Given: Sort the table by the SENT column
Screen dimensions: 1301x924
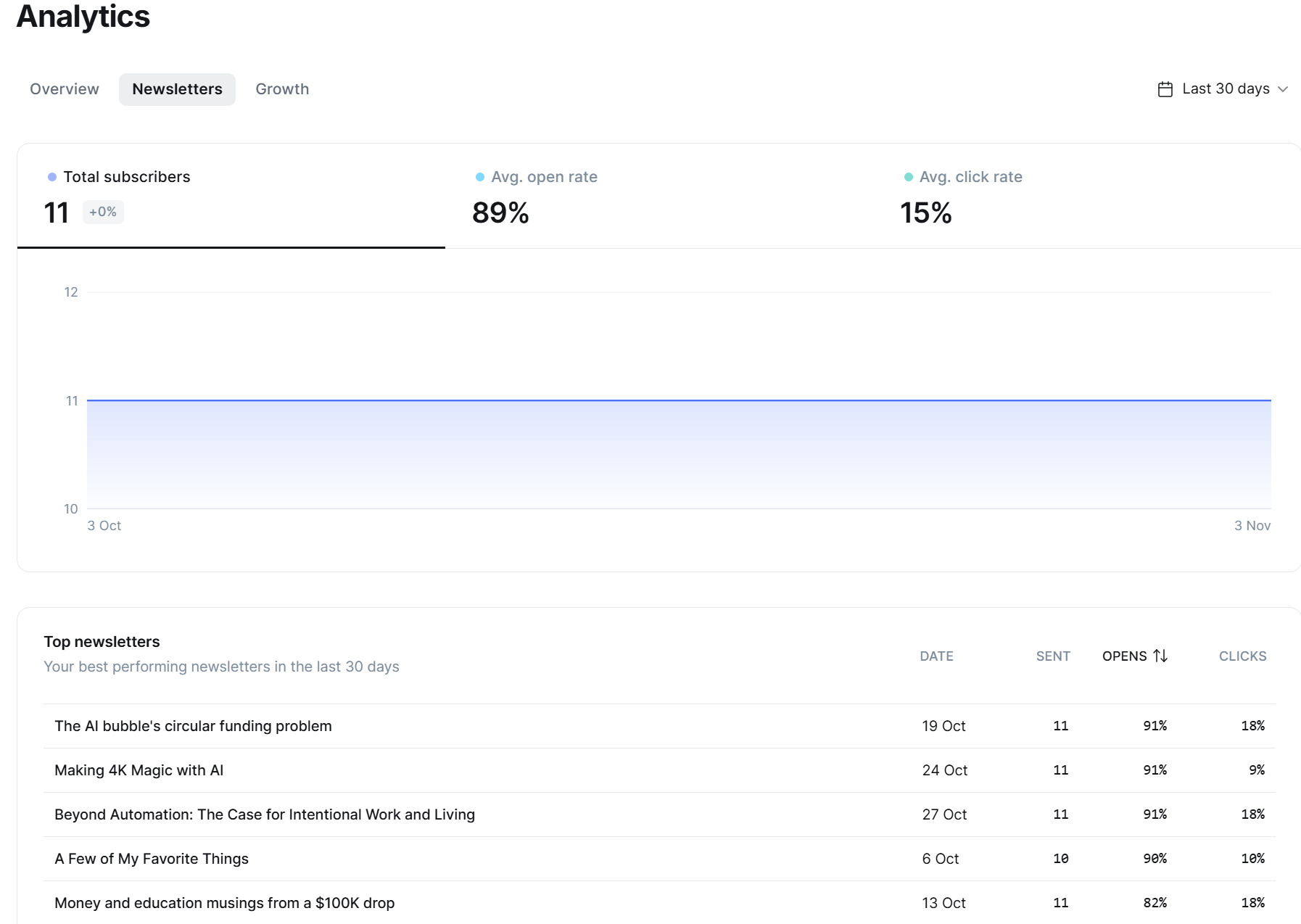Looking at the screenshot, I should click(1052, 656).
